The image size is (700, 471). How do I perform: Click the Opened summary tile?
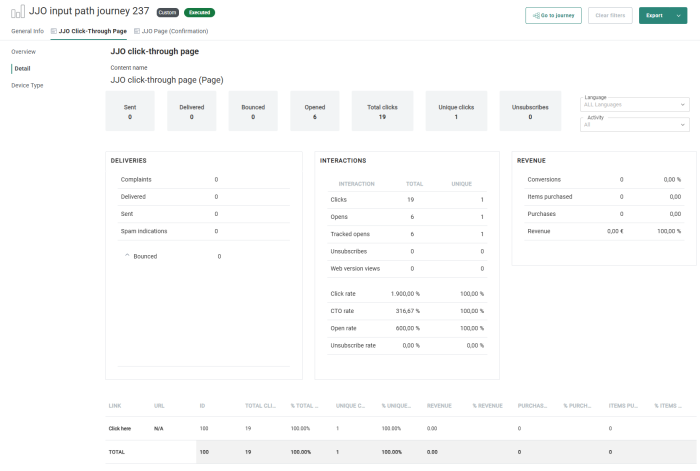[x=315, y=110]
